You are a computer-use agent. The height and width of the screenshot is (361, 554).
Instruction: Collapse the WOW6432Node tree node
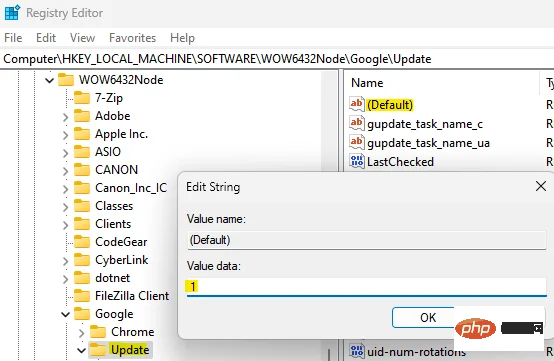(x=49, y=81)
